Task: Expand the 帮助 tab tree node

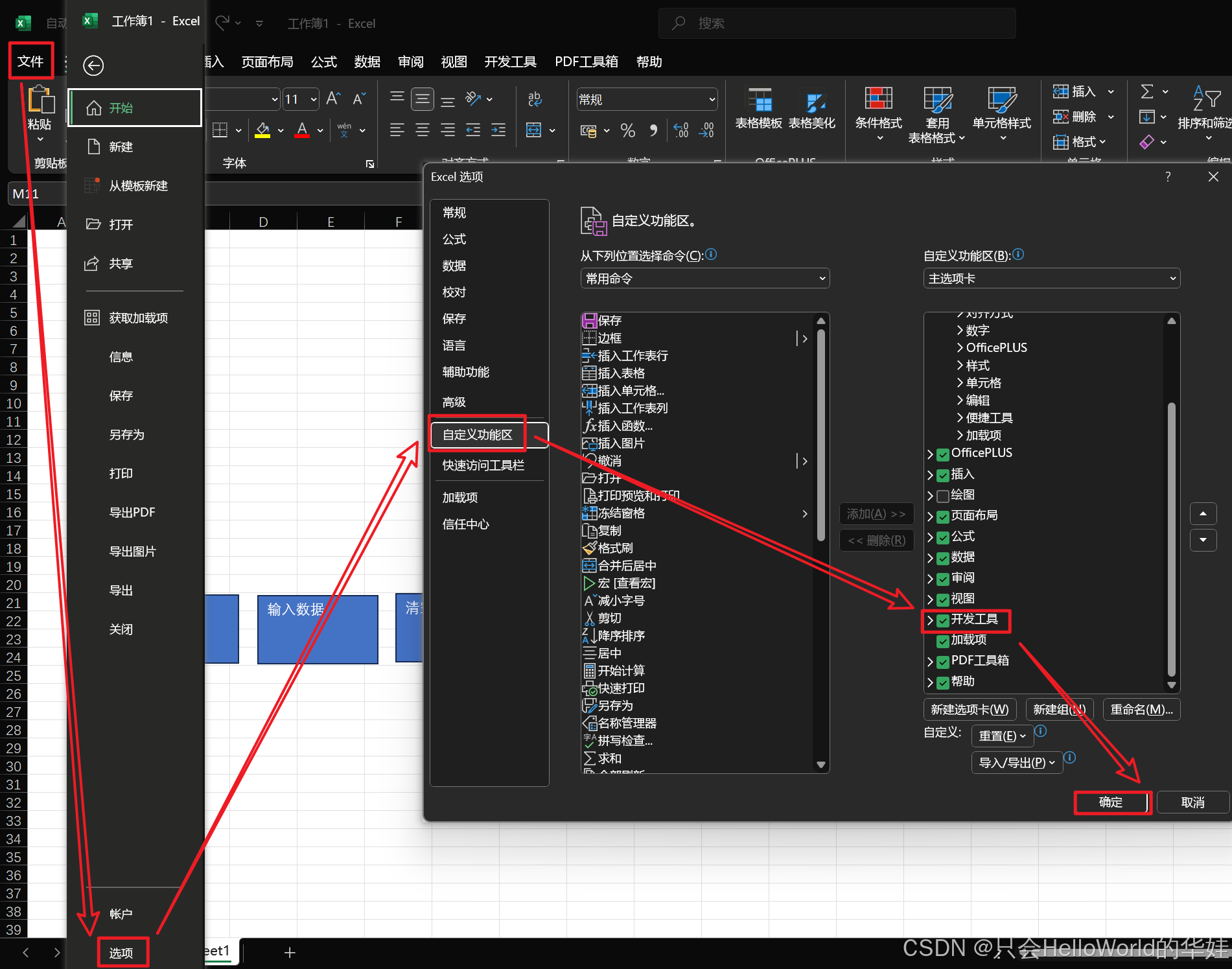Action: click(x=930, y=683)
